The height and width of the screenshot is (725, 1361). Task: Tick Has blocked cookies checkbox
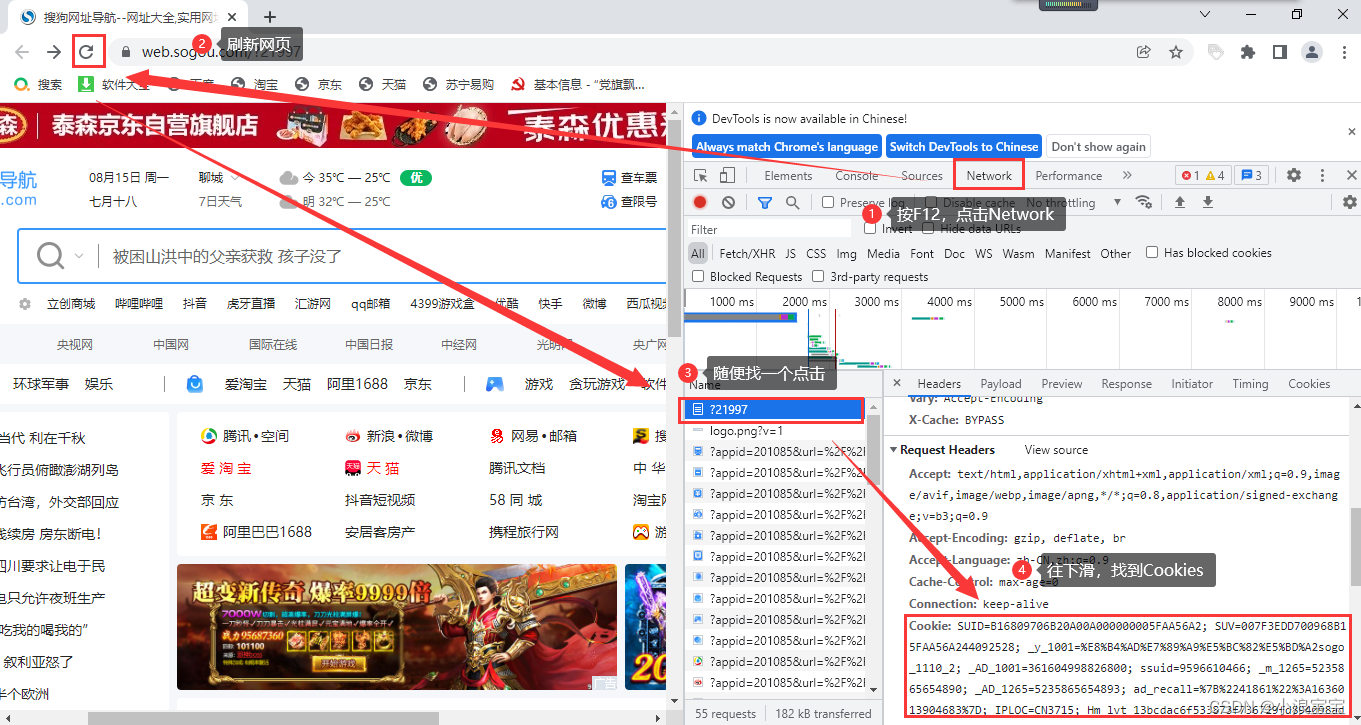click(x=1152, y=252)
